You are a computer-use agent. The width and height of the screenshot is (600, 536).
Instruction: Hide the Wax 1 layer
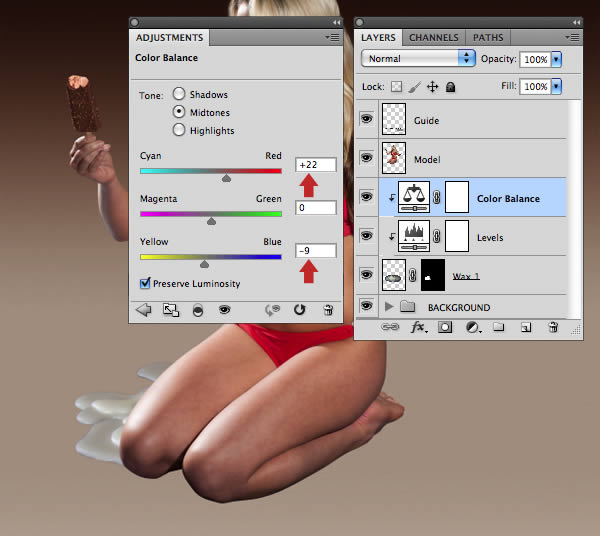(x=367, y=274)
